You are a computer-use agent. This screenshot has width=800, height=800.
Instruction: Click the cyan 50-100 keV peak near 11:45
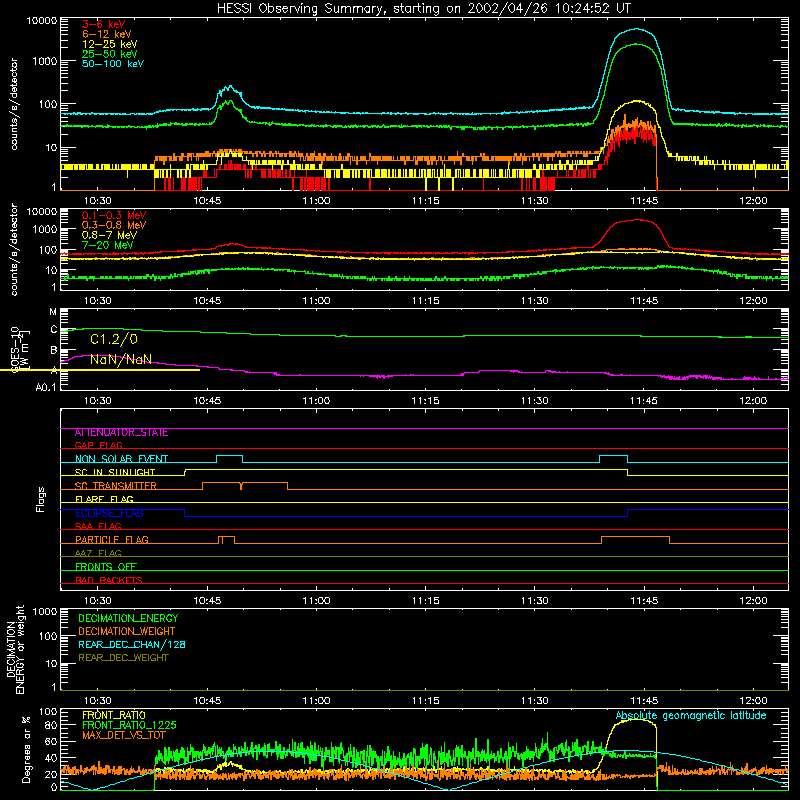tap(636, 29)
